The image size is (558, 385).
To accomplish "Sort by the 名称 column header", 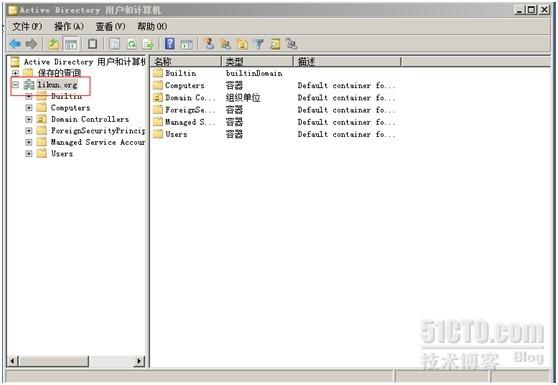I will tap(186, 62).
